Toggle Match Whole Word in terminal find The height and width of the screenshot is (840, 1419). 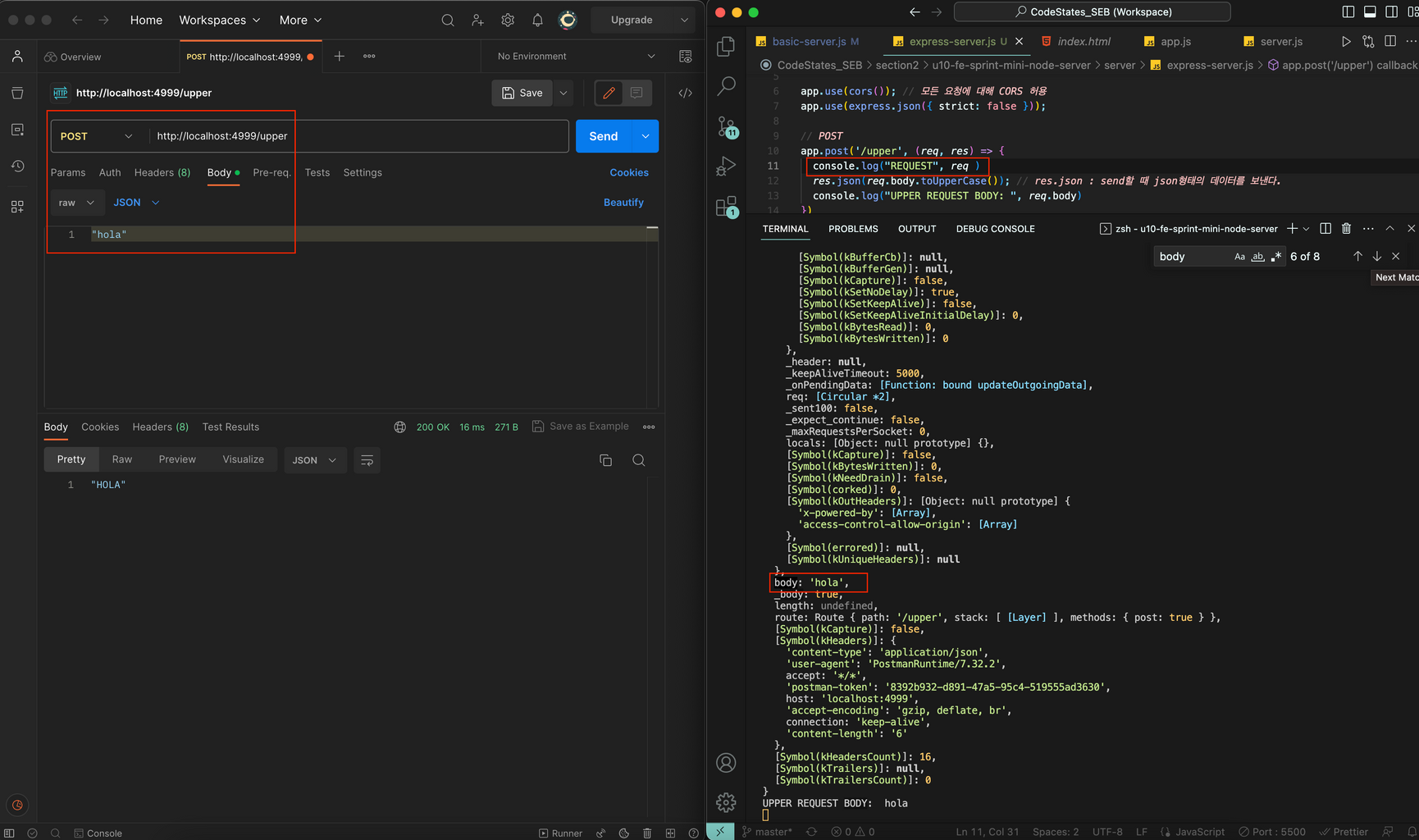[1257, 257]
